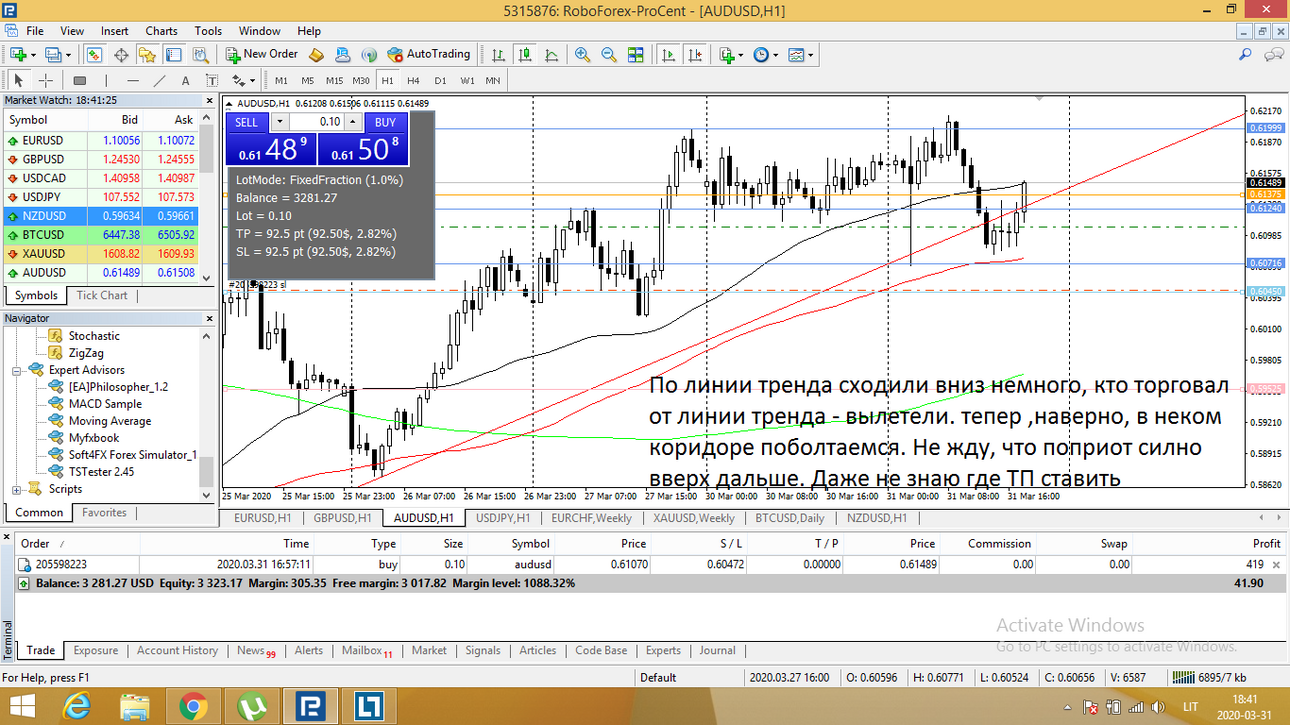
Task: Open the Windows Start button
Action: (20, 706)
